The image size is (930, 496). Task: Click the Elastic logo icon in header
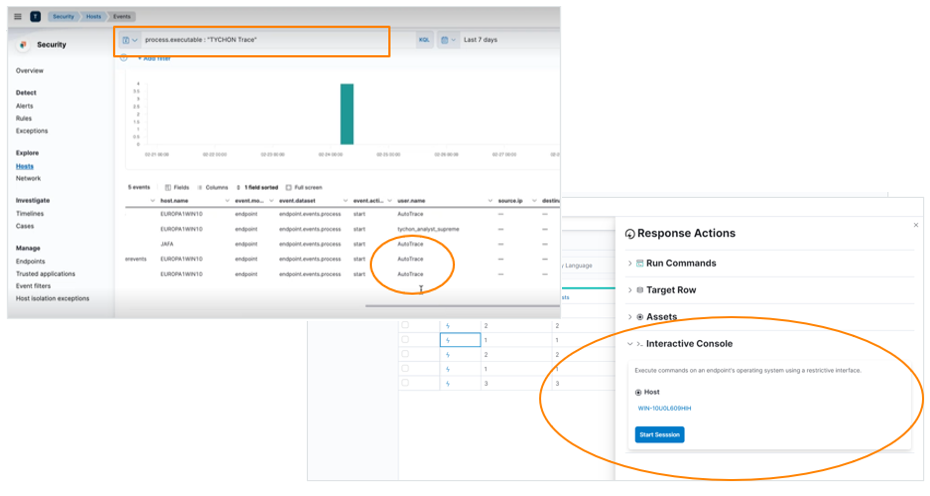tap(36, 17)
